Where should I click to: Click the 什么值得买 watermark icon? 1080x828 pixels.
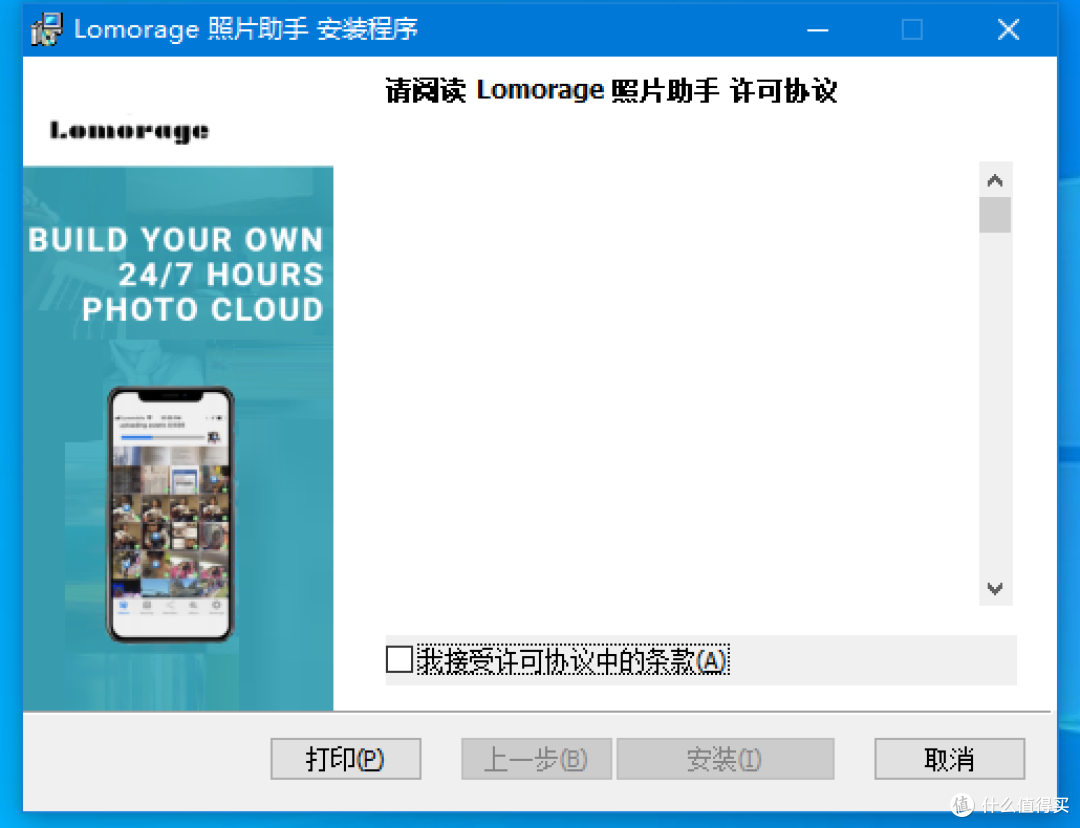pos(962,806)
